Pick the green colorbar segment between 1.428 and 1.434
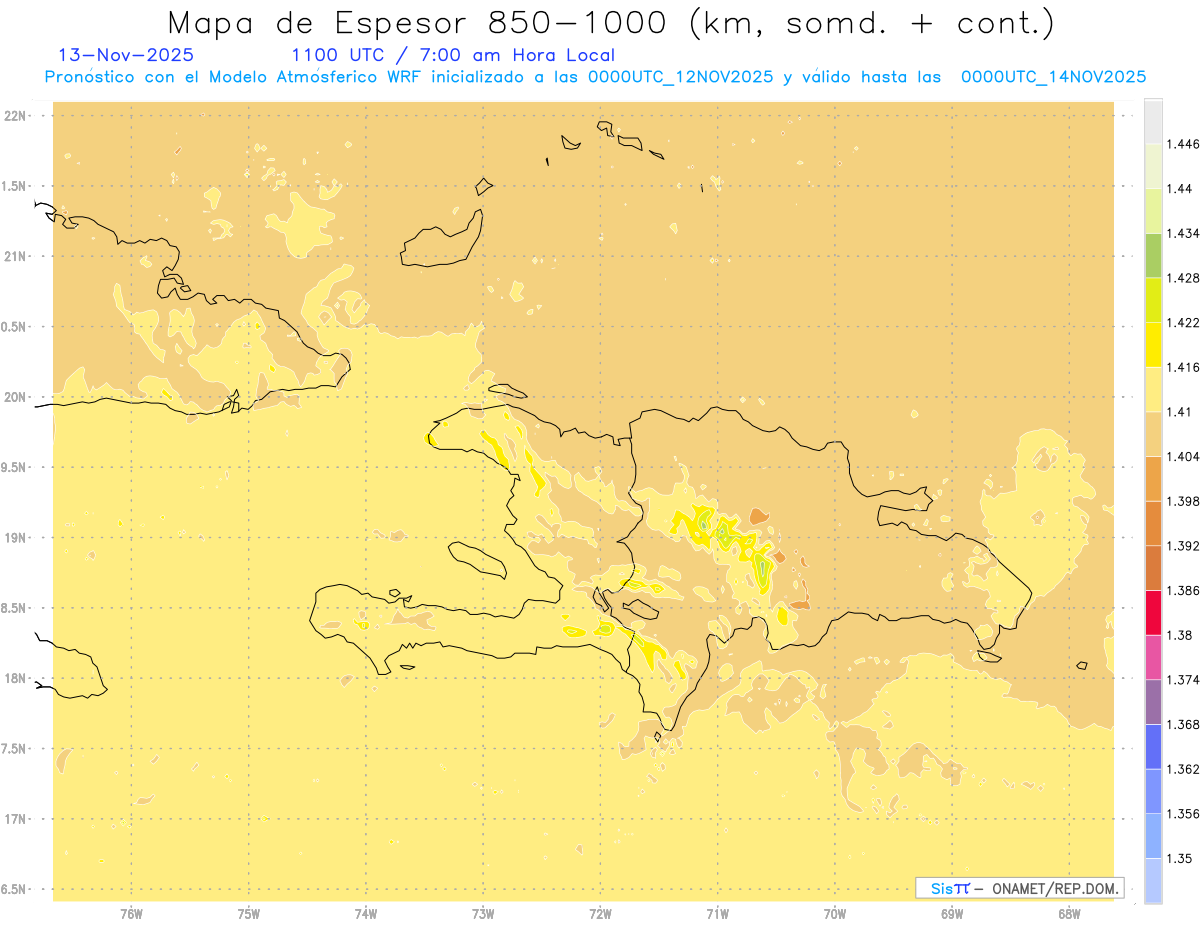Image resolution: width=1200 pixels, height=927 pixels. click(x=1153, y=255)
